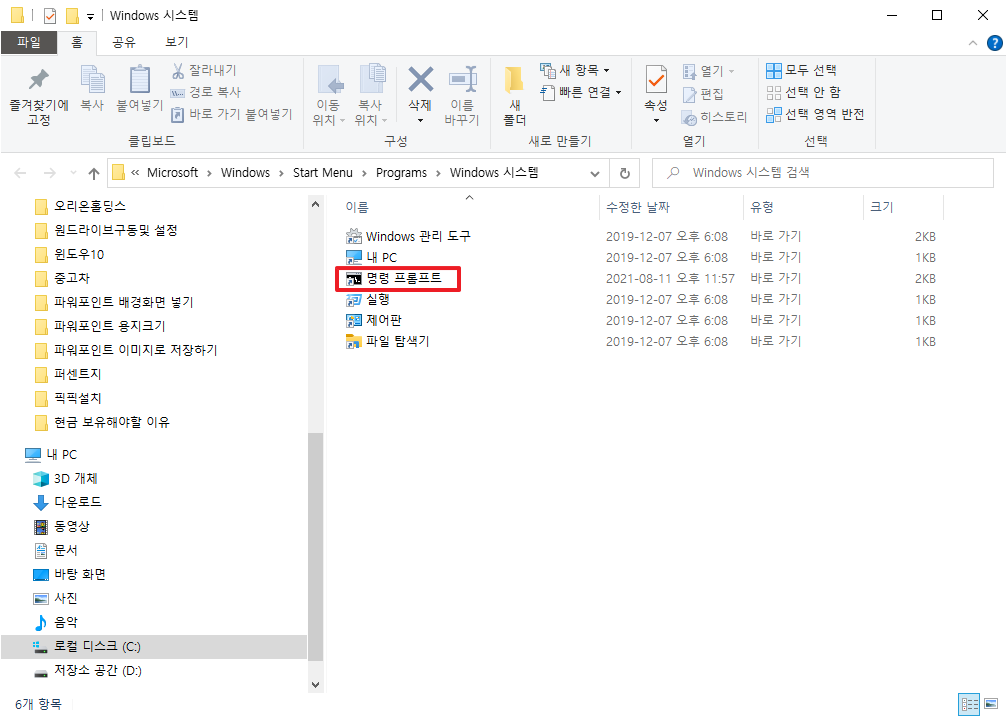
Task: Select 로컬 디스크 (C:) drive
Action: [154, 647]
